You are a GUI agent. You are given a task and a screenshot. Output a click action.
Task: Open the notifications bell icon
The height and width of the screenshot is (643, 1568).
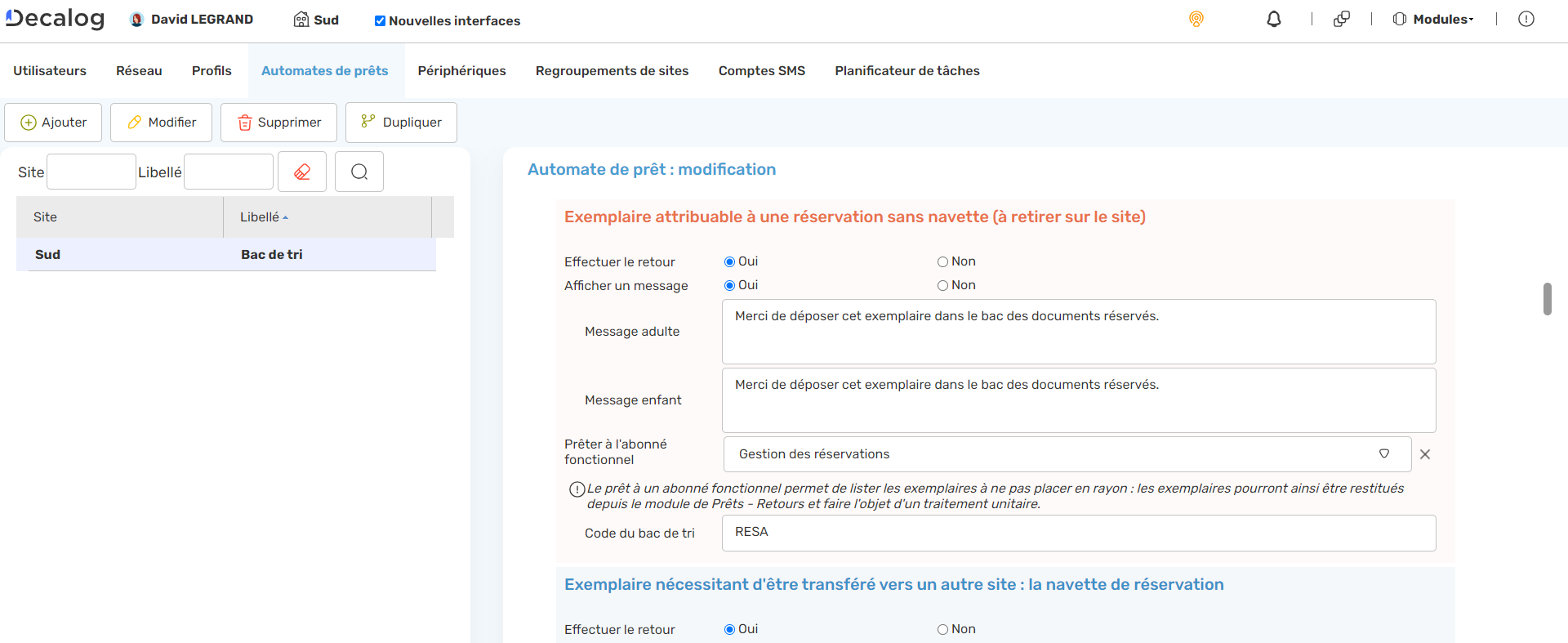(1273, 19)
